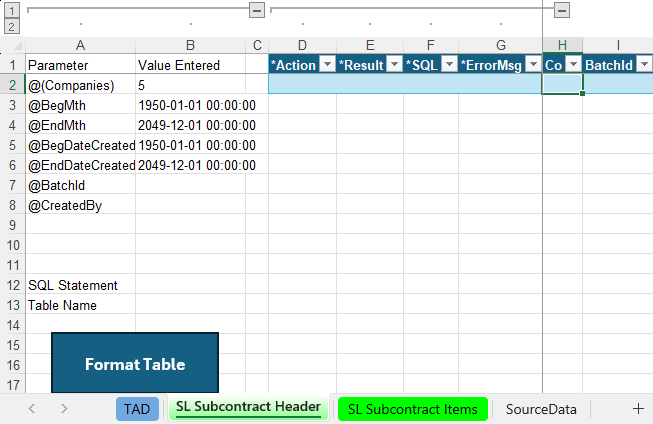Select column I header
This screenshot has width=653, height=424.
618,45
